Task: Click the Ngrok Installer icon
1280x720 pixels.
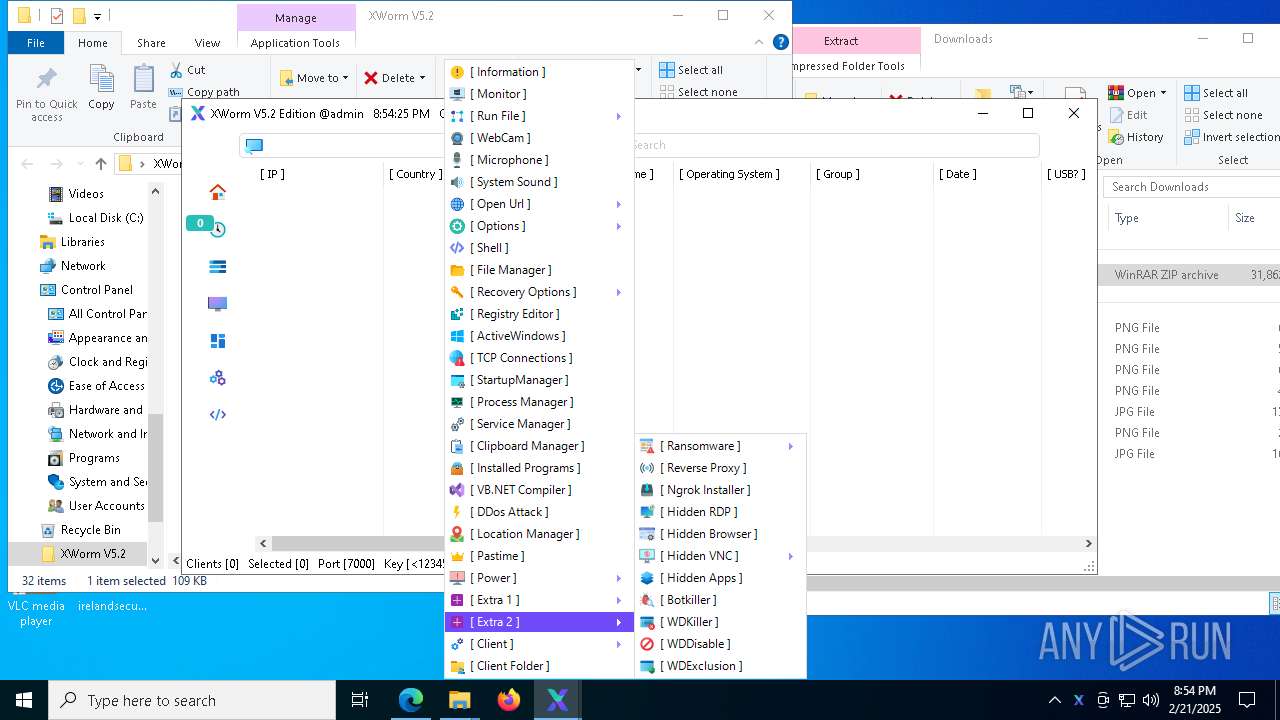Action: coord(647,490)
